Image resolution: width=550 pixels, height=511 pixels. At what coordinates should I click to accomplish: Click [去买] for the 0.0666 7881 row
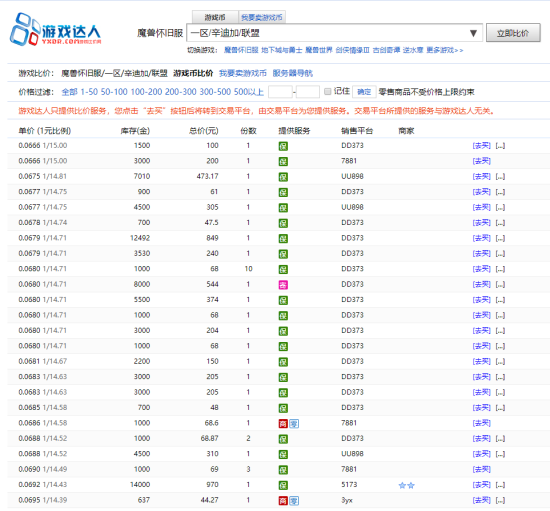point(482,161)
